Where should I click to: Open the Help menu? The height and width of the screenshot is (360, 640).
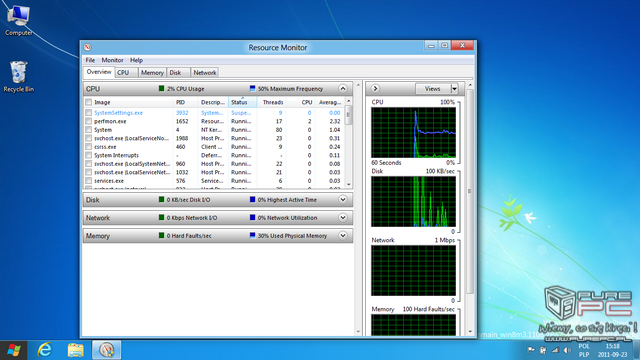(136, 60)
